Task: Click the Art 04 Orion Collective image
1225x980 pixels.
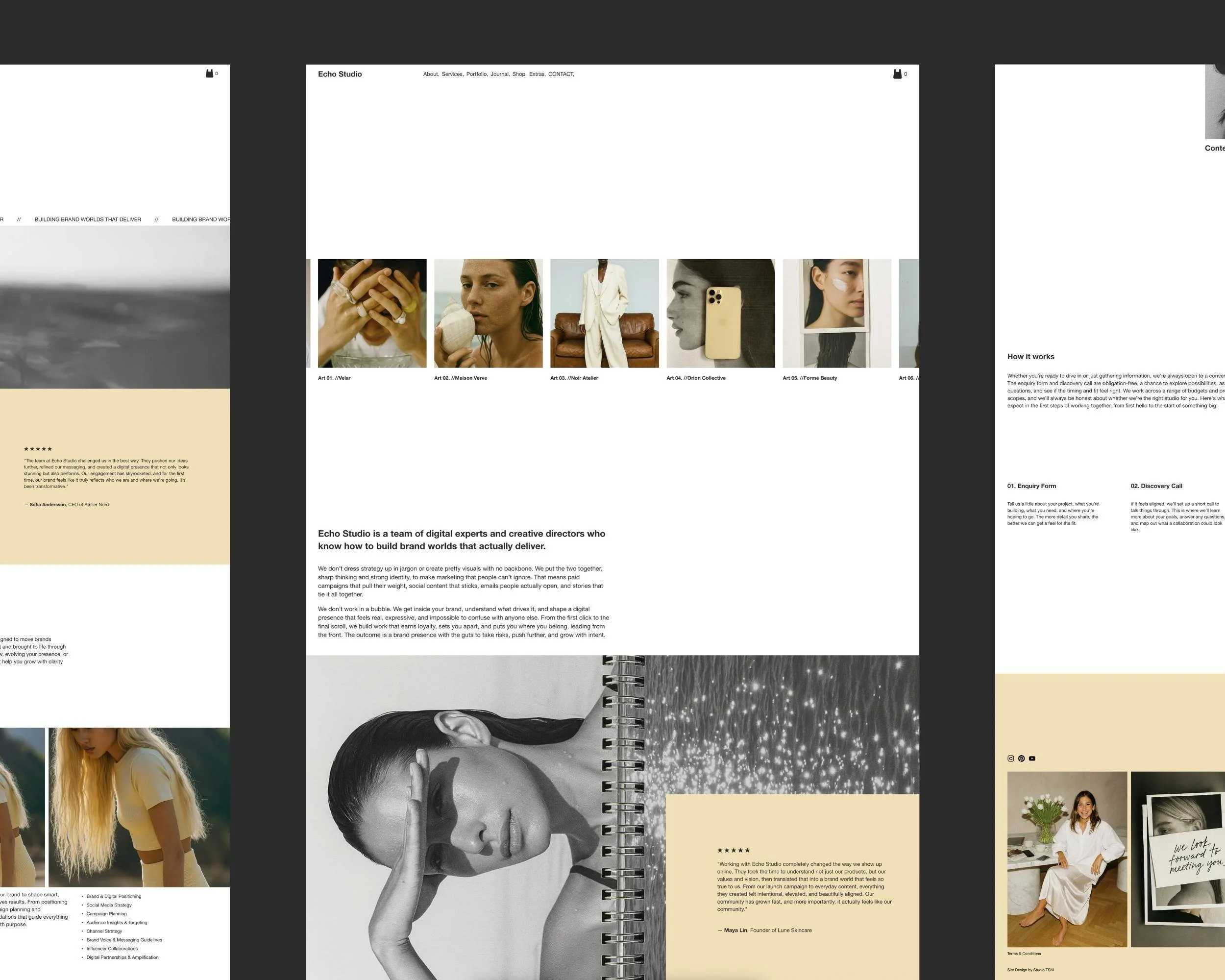Action: point(720,313)
